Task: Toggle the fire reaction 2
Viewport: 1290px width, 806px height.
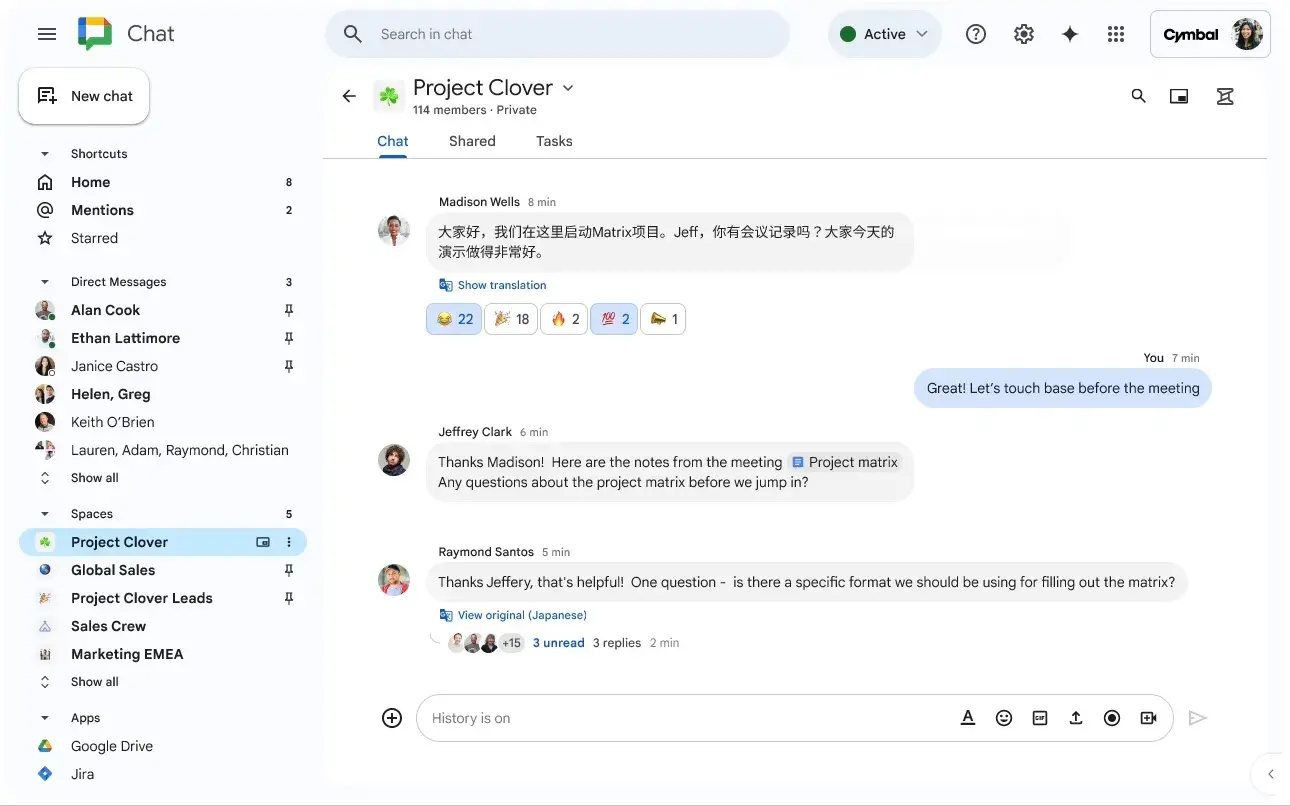Action: click(x=564, y=319)
